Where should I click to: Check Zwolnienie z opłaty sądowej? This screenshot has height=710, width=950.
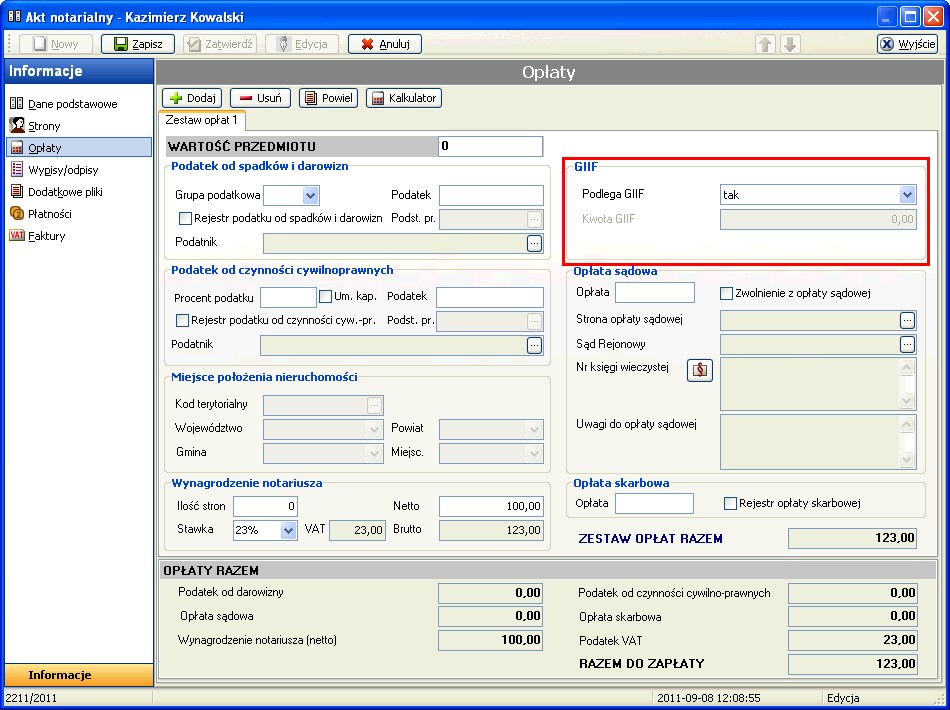coord(728,293)
